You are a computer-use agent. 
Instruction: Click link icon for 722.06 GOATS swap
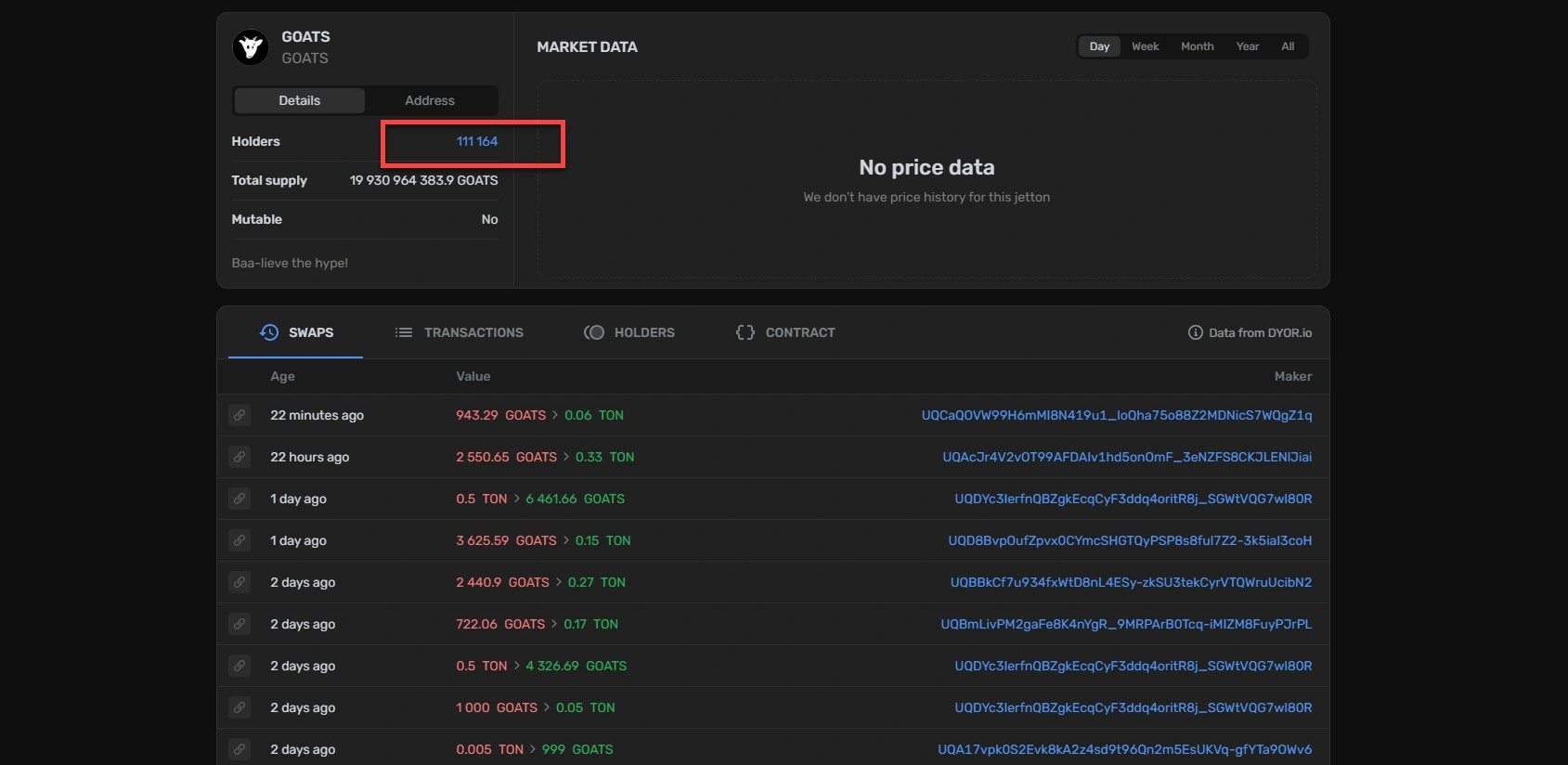240,624
